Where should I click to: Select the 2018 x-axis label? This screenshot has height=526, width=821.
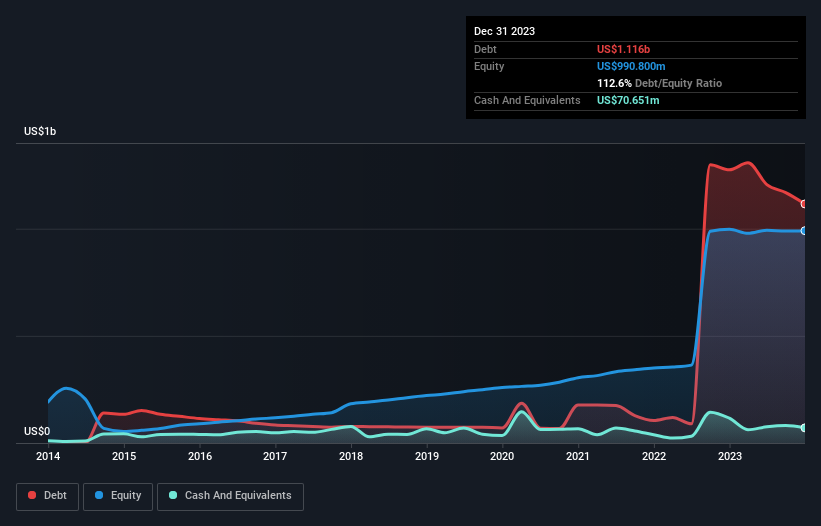(x=351, y=456)
